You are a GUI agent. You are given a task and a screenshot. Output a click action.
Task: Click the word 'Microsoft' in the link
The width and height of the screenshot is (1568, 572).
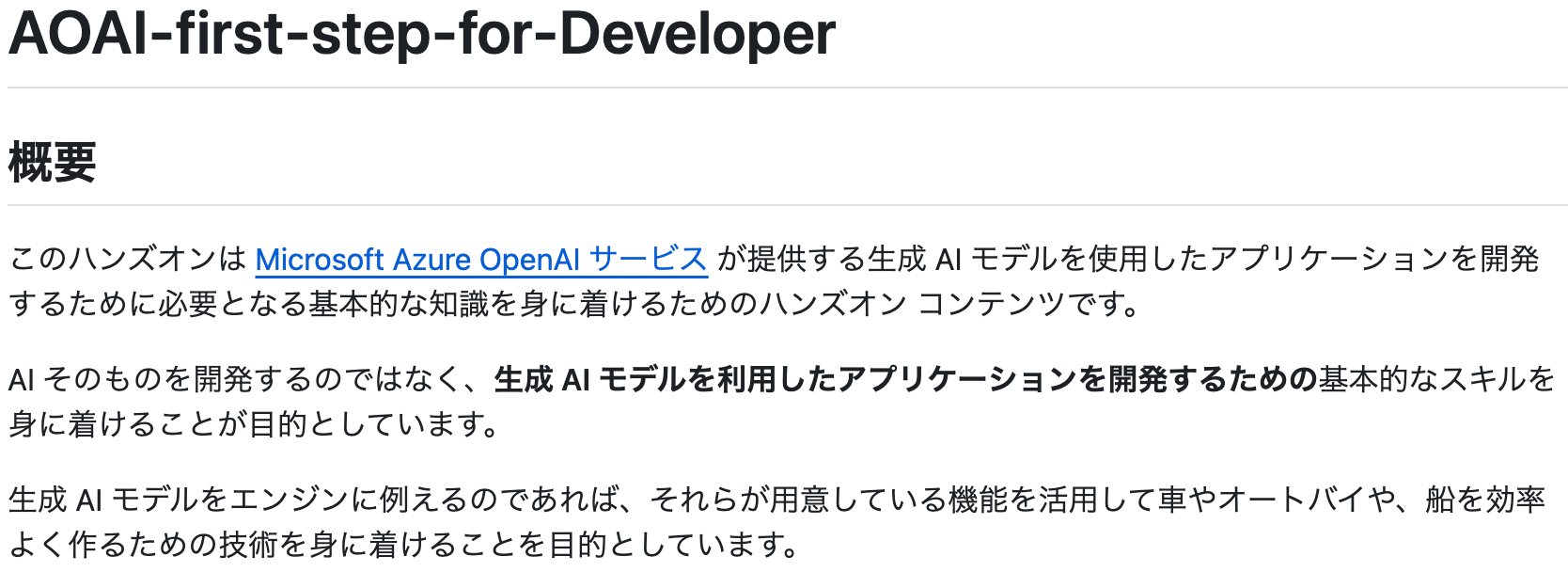pos(319,259)
